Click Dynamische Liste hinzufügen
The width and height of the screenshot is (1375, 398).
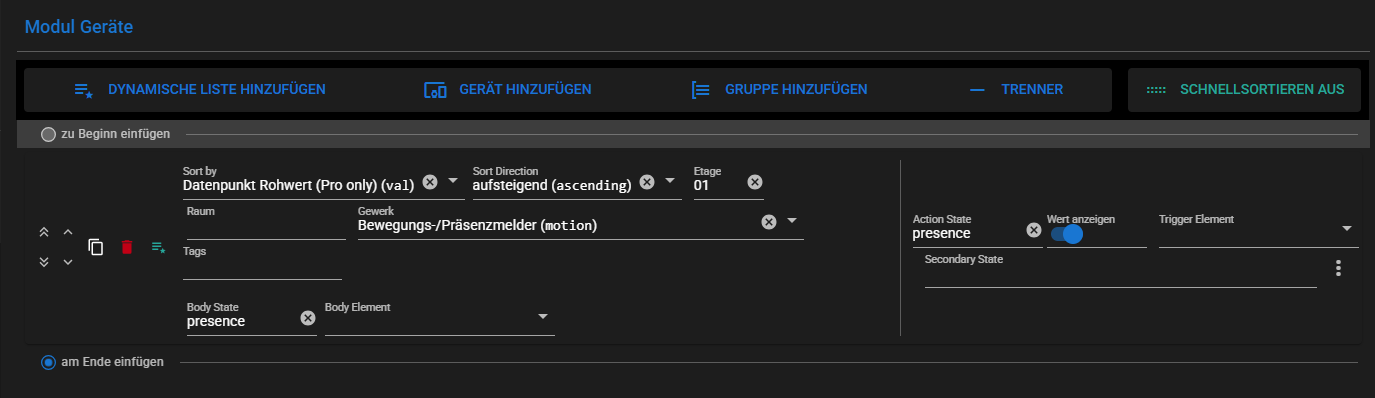200,90
